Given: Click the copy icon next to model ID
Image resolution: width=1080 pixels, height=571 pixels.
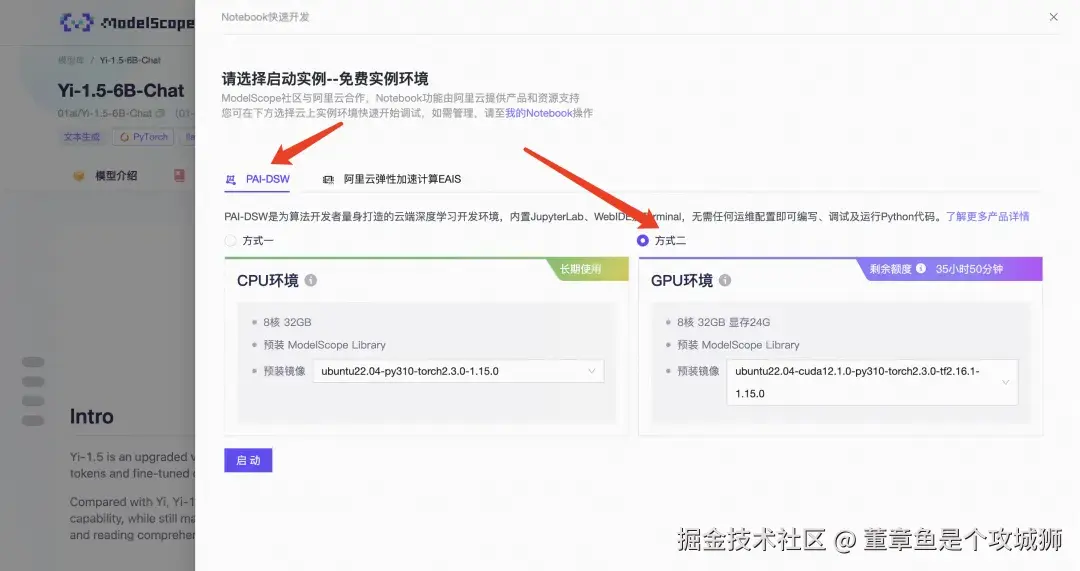Looking at the screenshot, I should coord(160,113).
